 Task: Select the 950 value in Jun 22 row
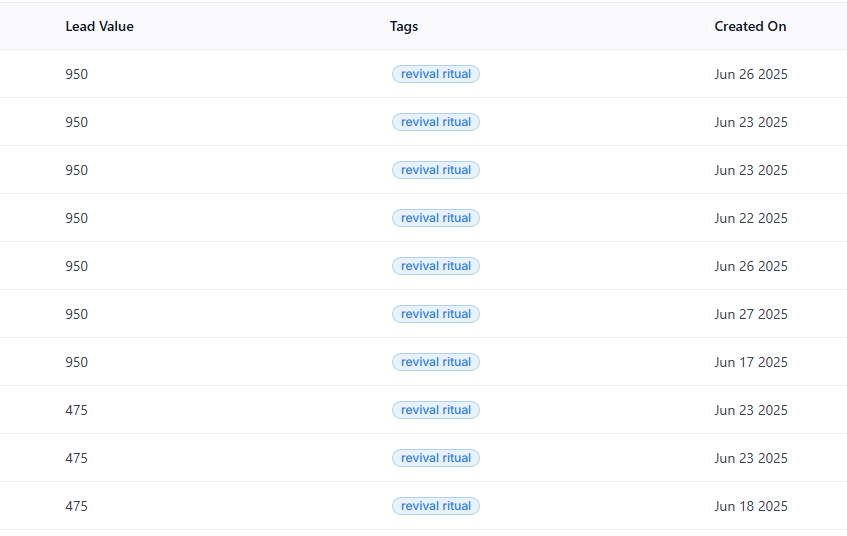[77, 218]
